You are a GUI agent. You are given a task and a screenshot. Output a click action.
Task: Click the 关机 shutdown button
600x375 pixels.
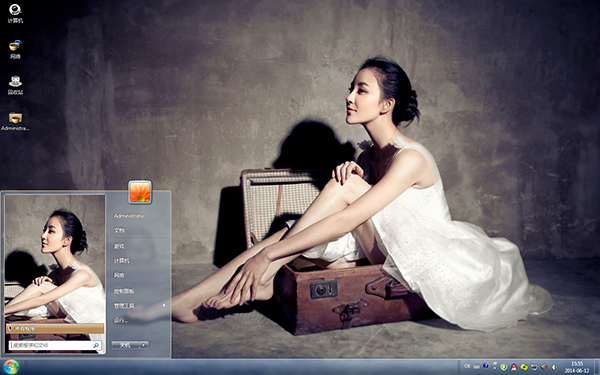pos(125,346)
